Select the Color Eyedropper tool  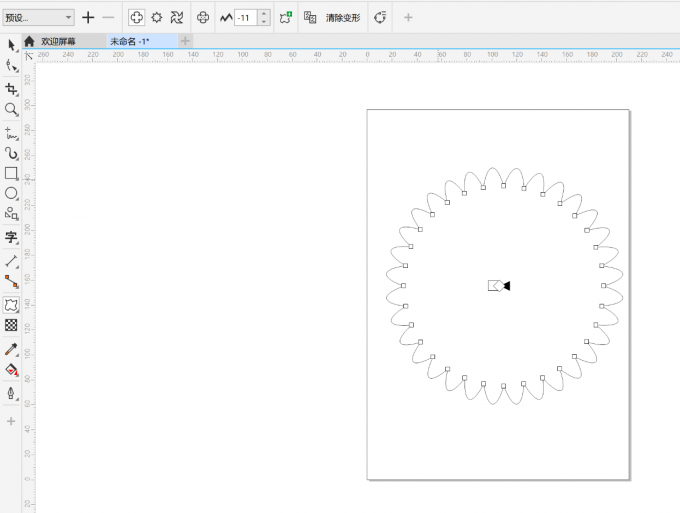11,349
